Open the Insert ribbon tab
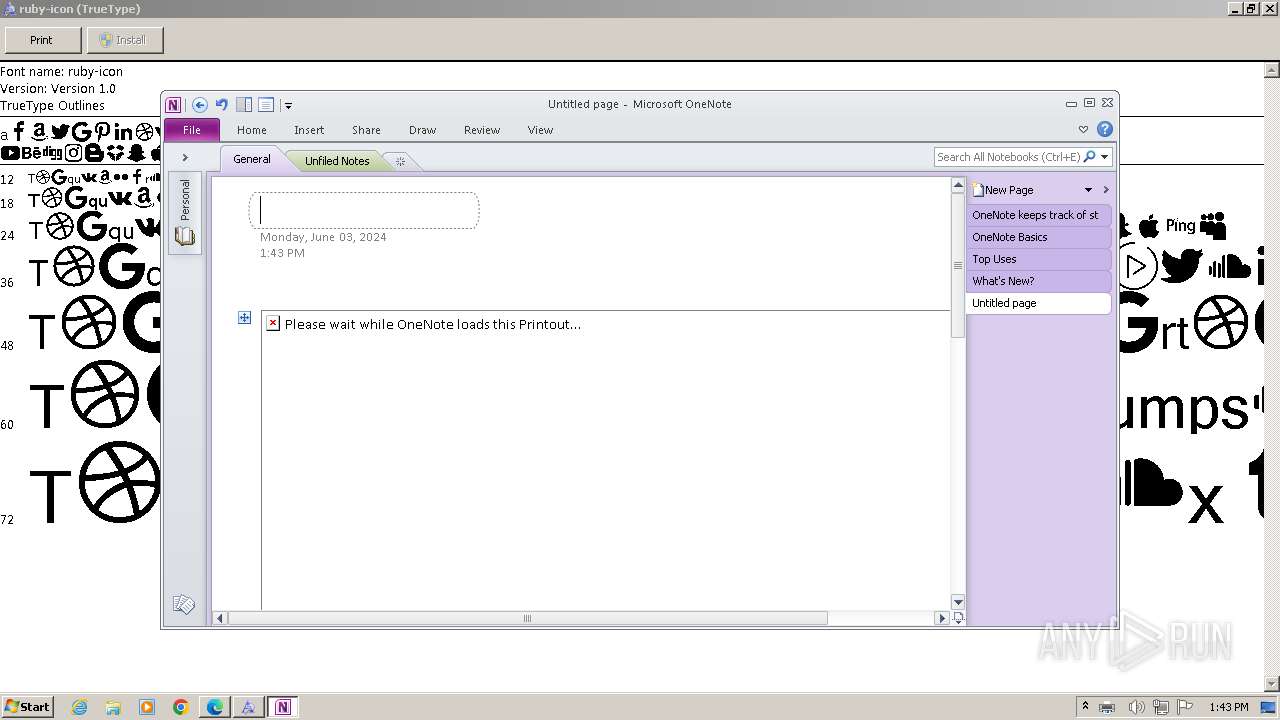This screenshot has height=720, width=1280. pos(309,130)
